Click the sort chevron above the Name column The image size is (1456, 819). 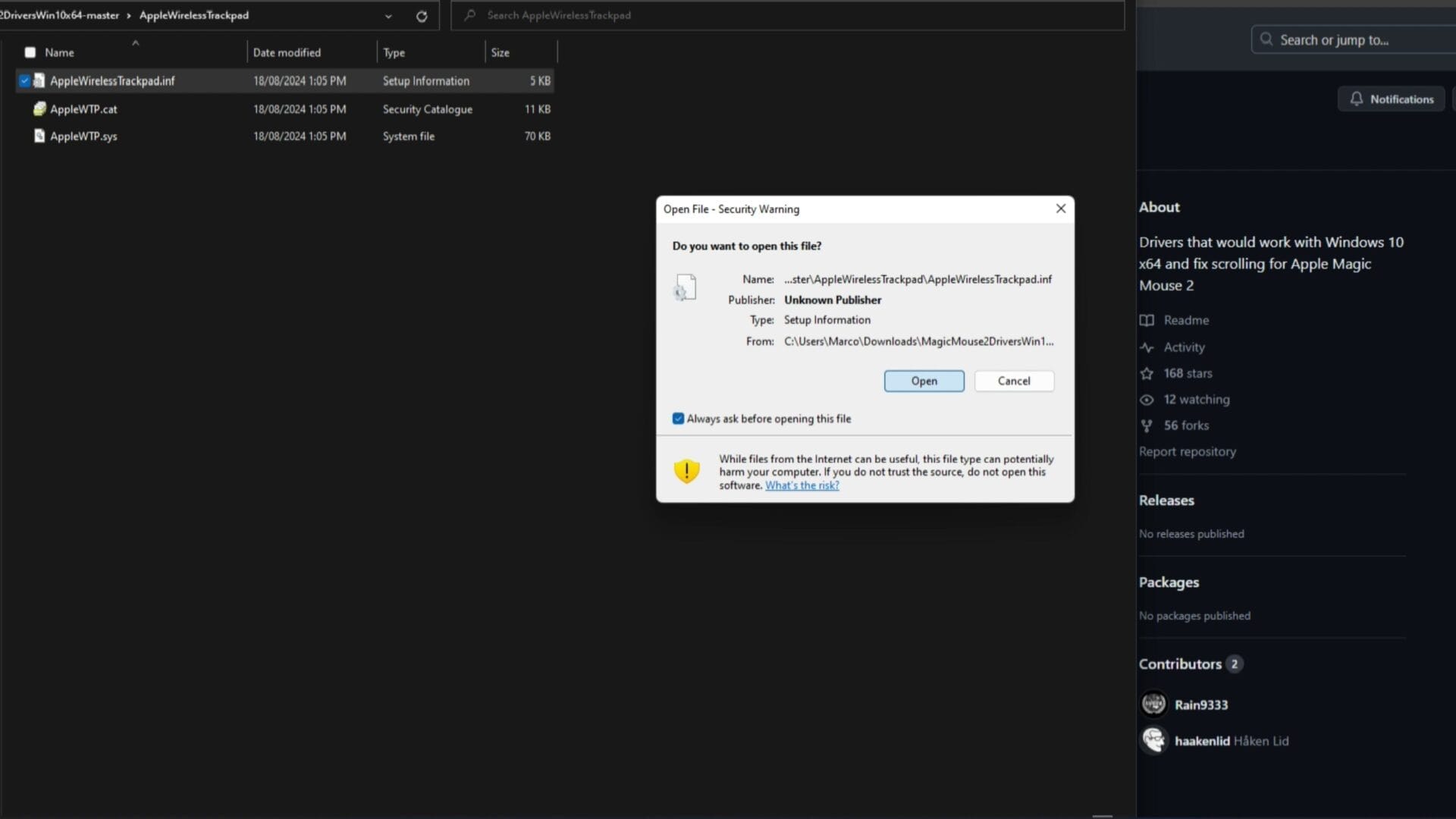pos(136,42)
